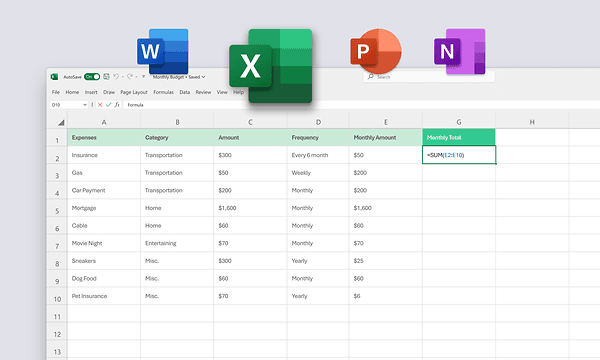Click the Movie Night cell
The width and height of the screenshot is (600, 360).
coord(104,243)
